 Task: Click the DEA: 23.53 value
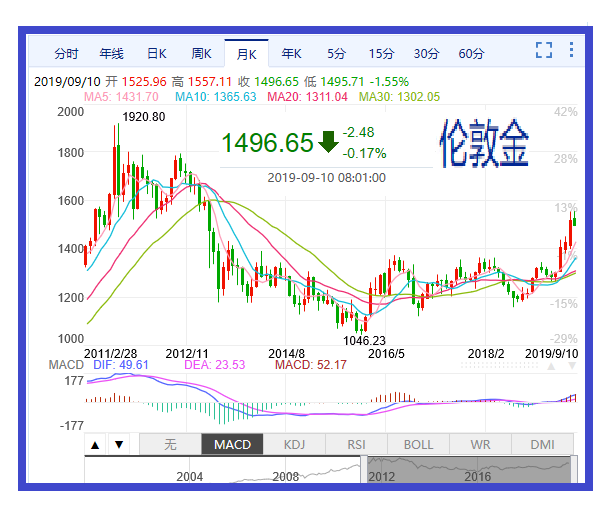point(214,365)
